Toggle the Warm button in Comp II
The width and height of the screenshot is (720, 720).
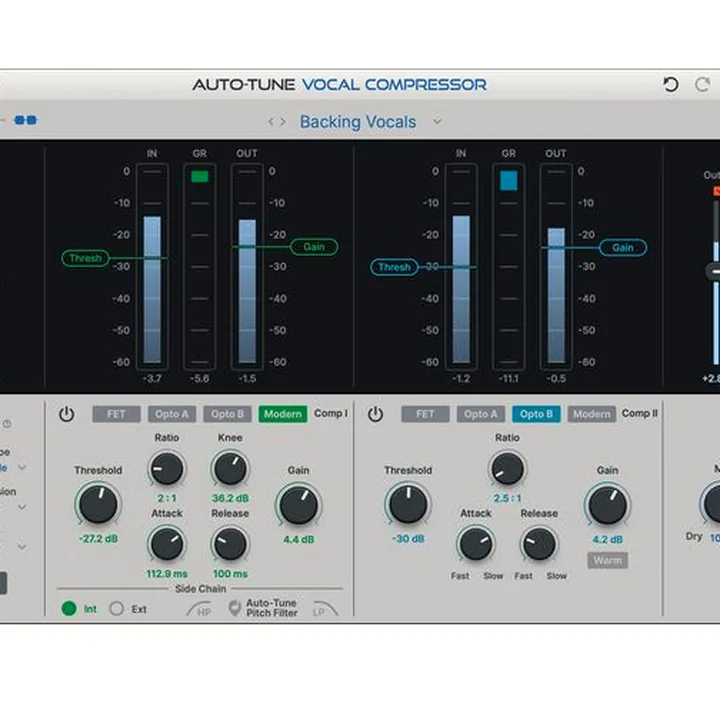point(608,560)
